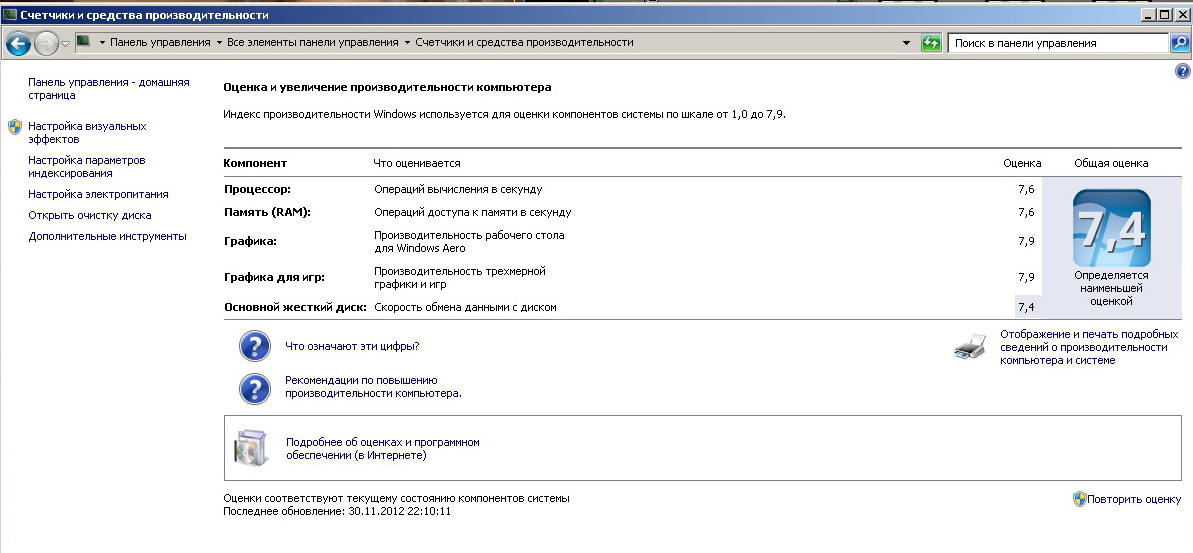Screen dimensions: 1193x553
Task: Select Все элементы панели управления breadcrumb
Action: 313,43
